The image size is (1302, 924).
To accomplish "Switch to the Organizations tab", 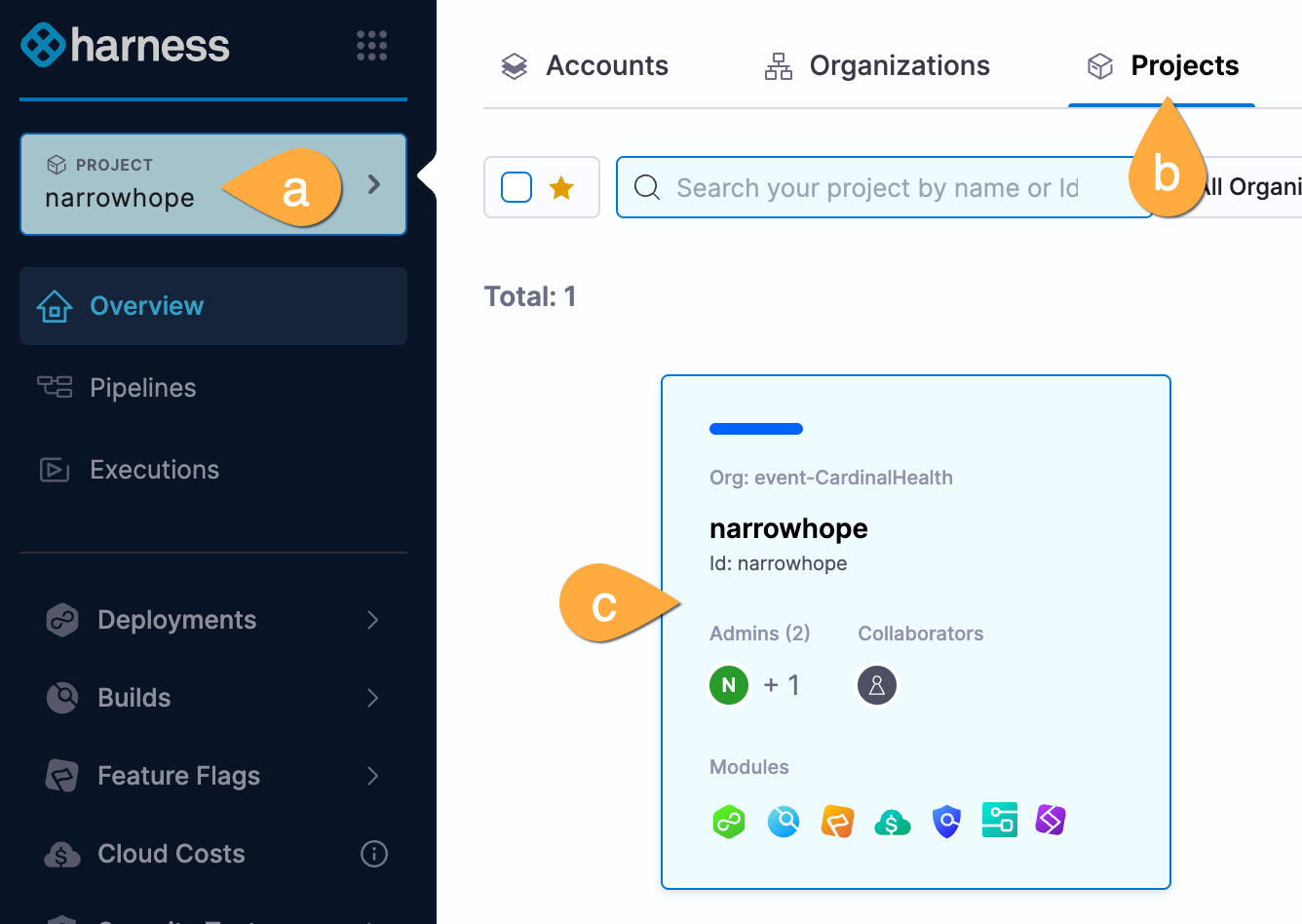I will click(877, 66).
